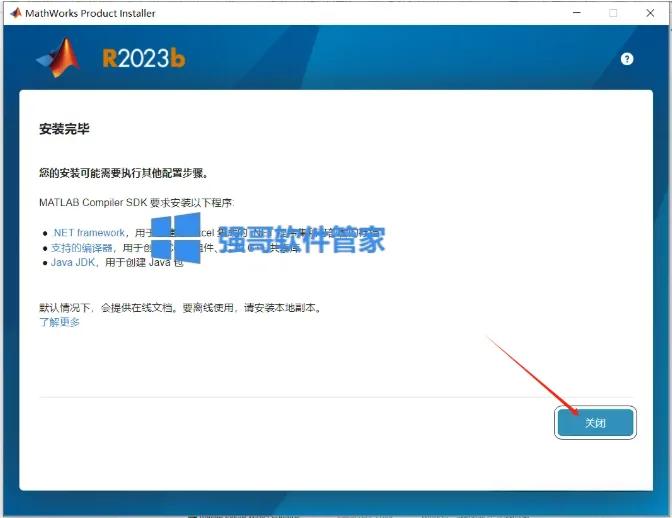The width and height of the screenshot is (672, 518).
Task: Click the MathWorks icon in the title bar
Action: click(16, 13)
